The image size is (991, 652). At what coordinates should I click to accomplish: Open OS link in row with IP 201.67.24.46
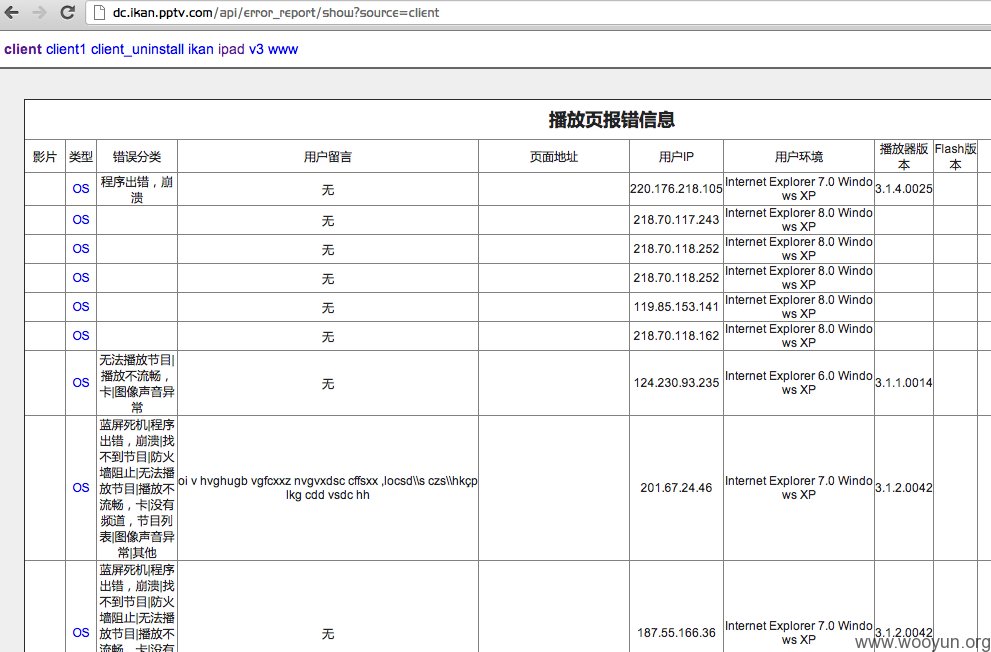point(81,487)
